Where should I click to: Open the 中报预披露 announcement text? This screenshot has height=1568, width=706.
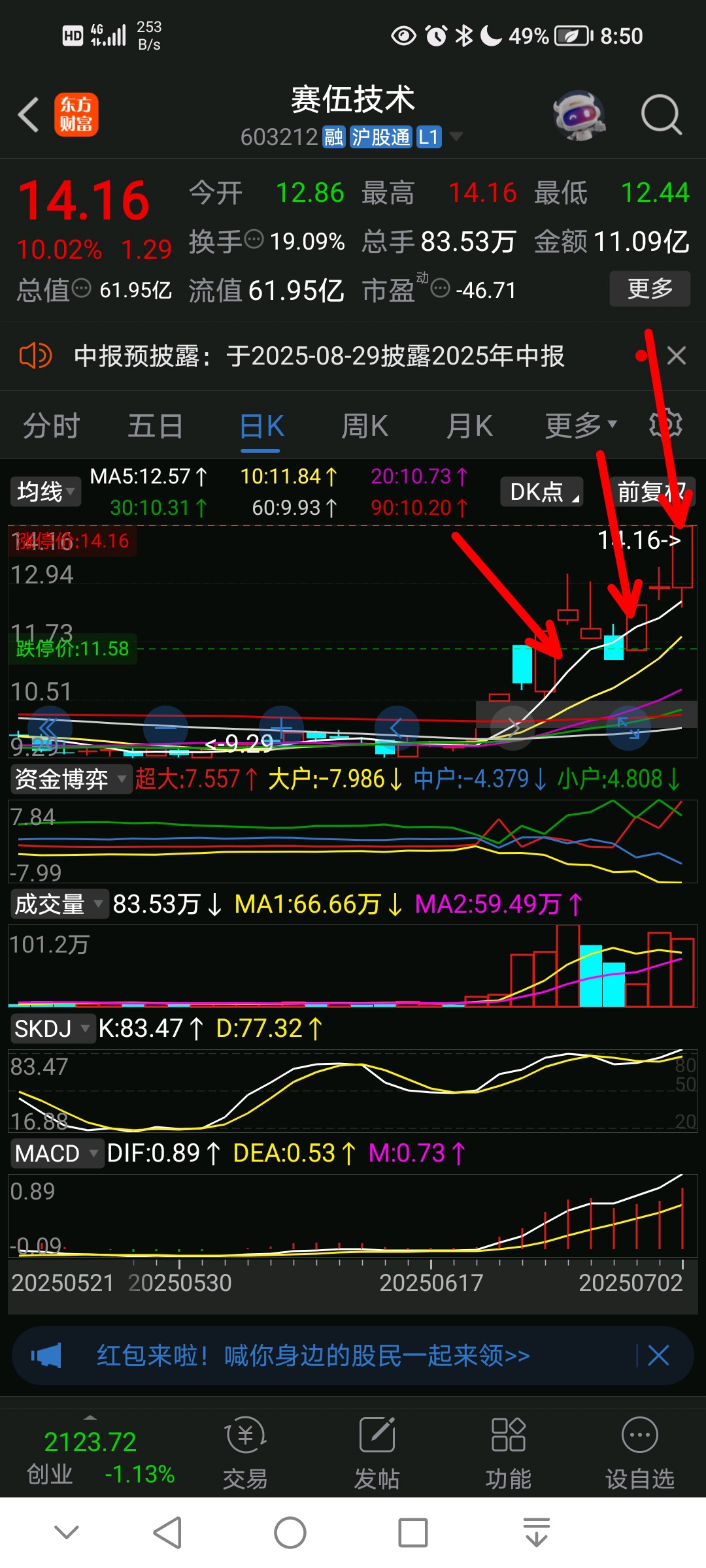[x=319, y=356]
